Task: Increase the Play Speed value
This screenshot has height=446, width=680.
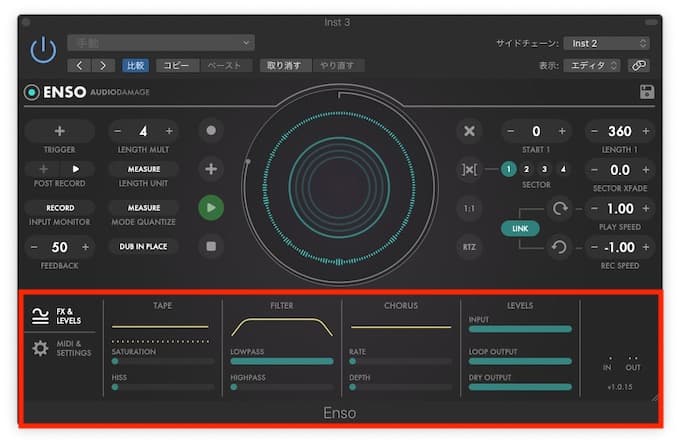Action: pos(646,209)
